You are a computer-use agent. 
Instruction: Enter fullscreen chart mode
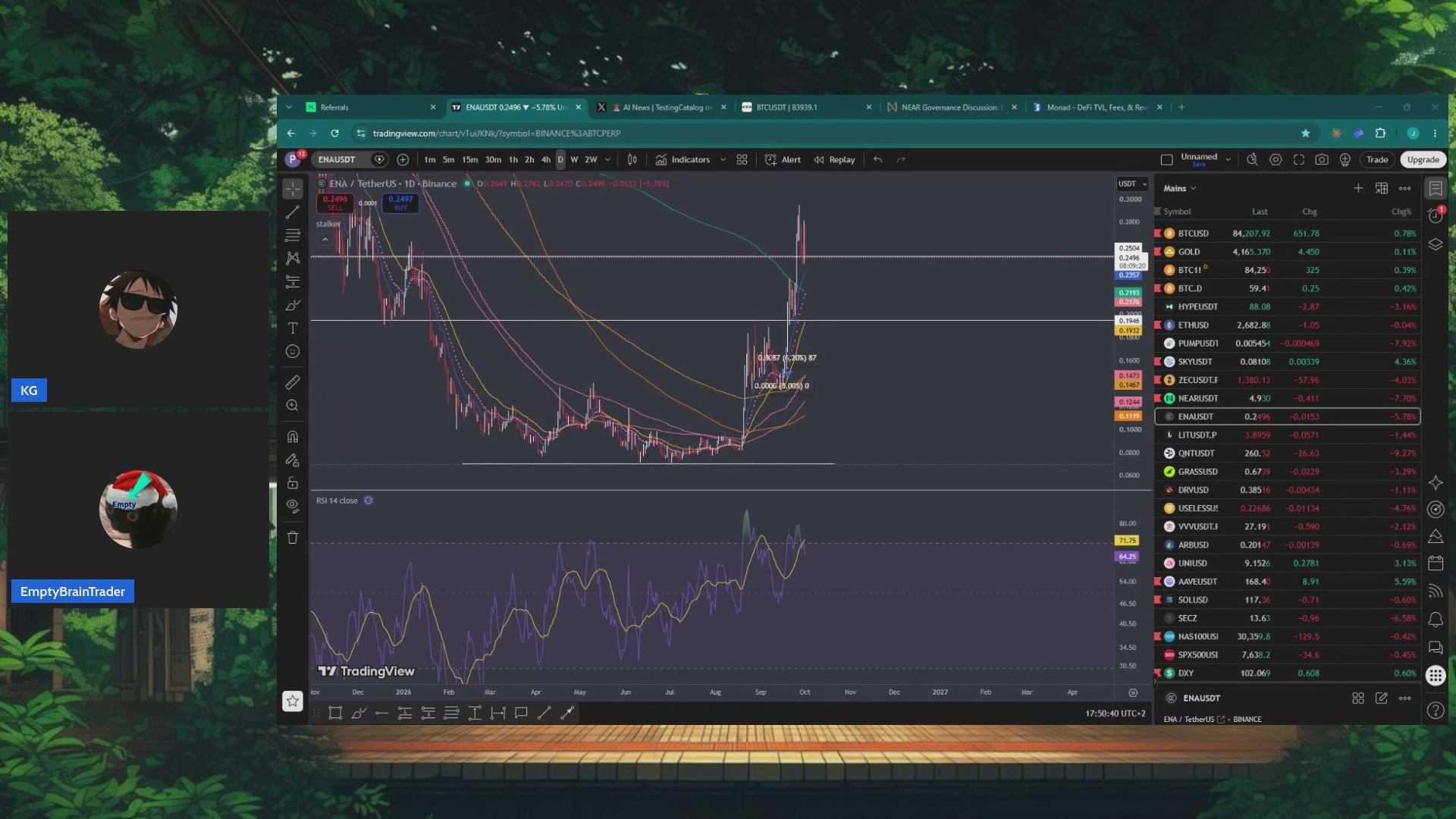coord(1299,159)
